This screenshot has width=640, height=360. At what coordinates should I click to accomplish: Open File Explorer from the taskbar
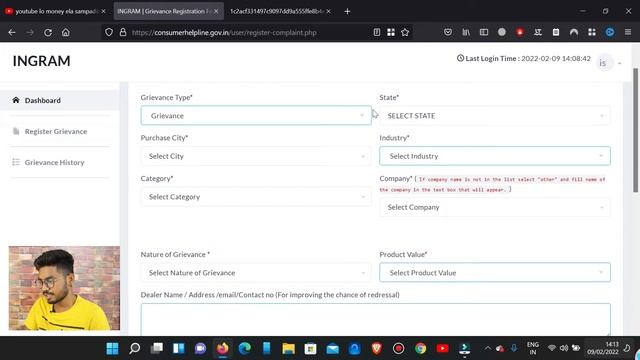289,348
